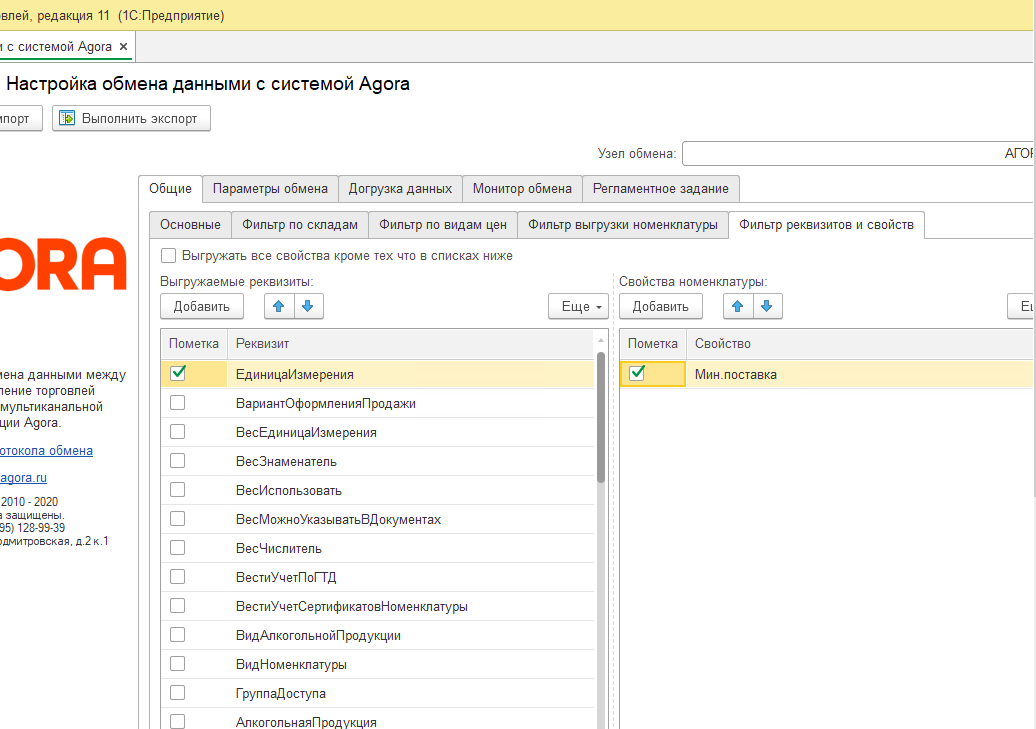Move property up in Свойства номенклатуры
The width and height of the screenshot is (1036, 729).
[x=738, y=306]
